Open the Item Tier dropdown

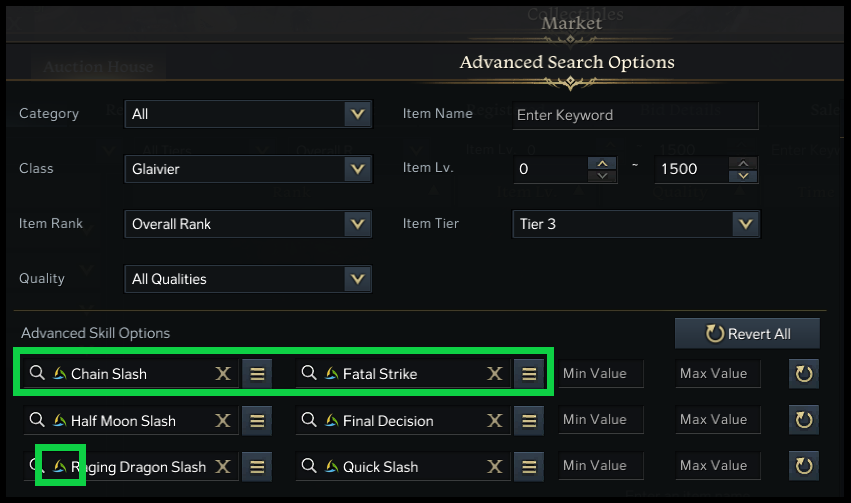[743, 224]
